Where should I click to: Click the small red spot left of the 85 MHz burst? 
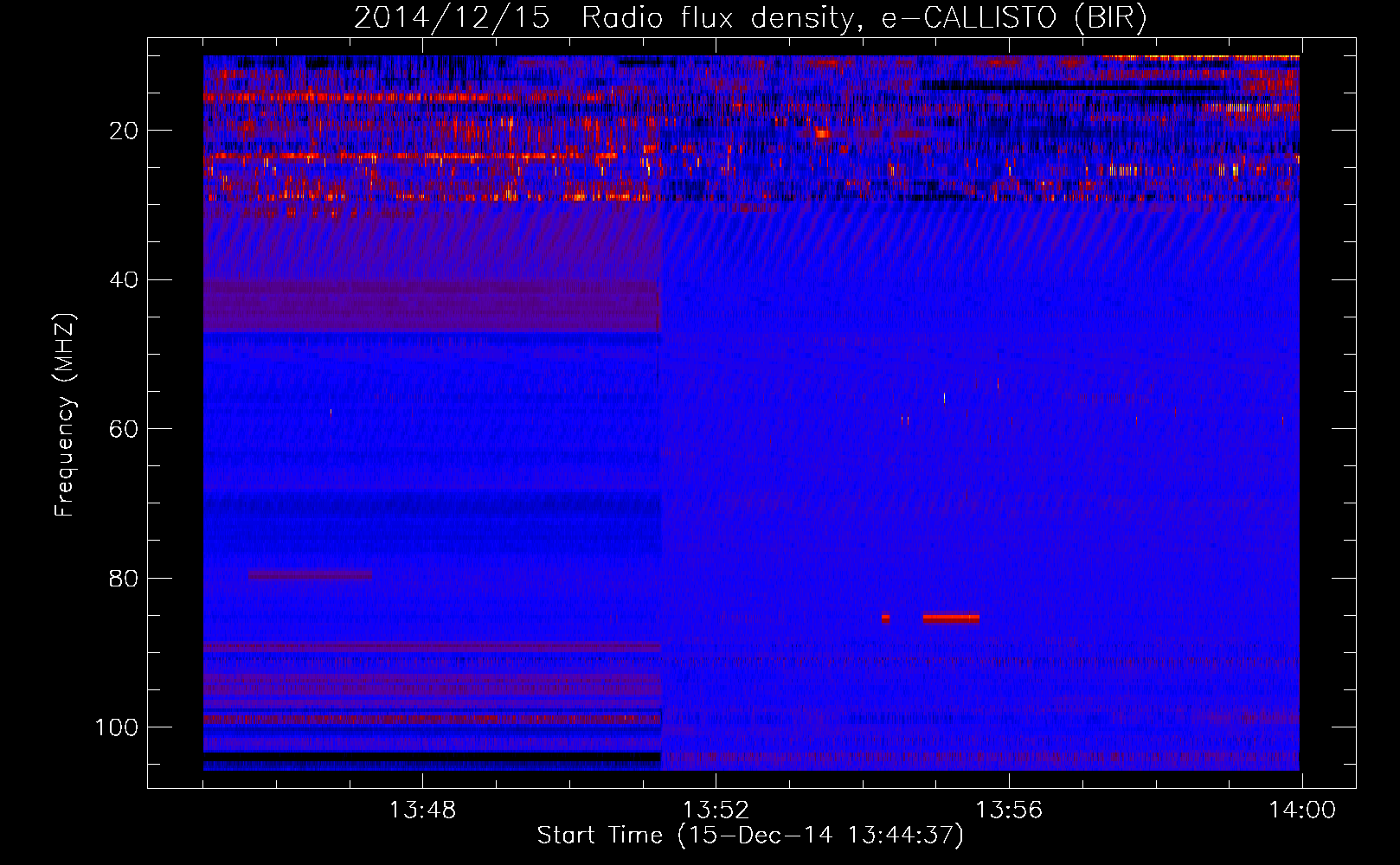[885, 618]
